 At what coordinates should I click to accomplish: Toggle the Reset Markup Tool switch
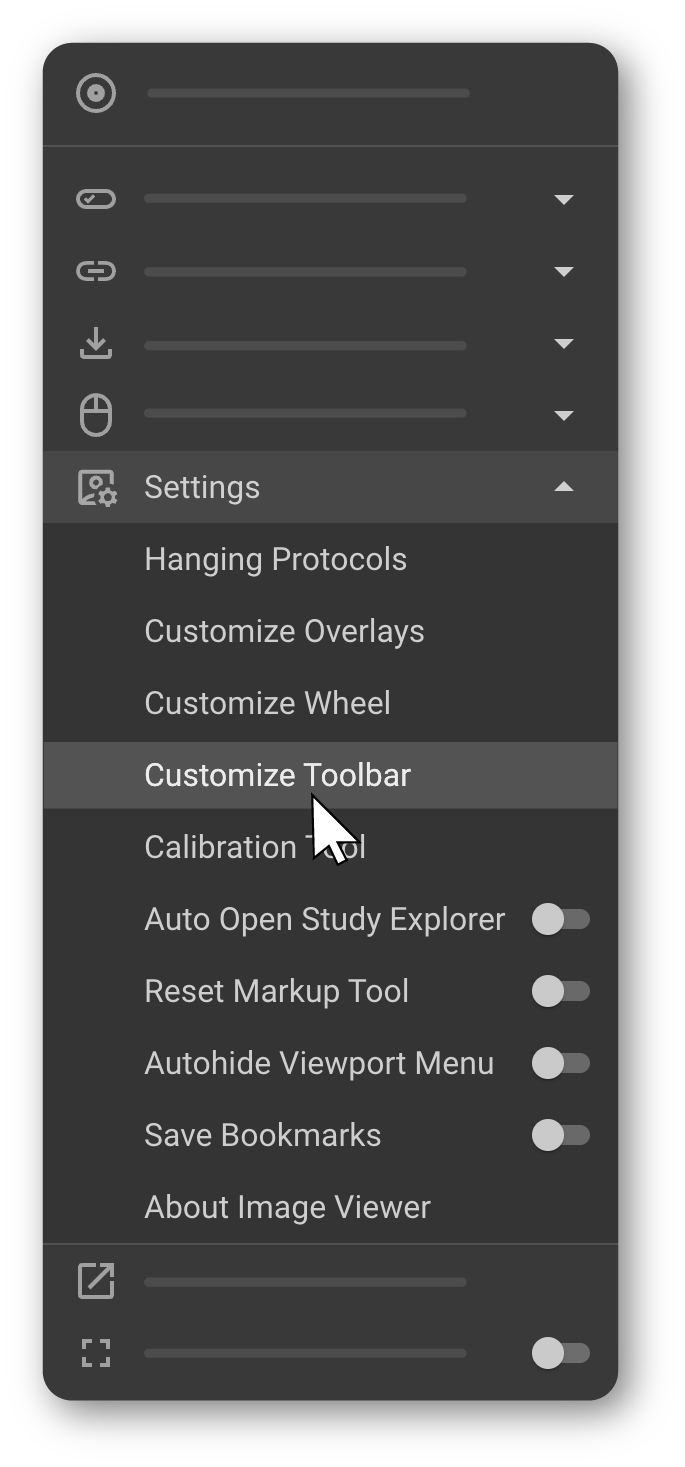click(560, 991)
